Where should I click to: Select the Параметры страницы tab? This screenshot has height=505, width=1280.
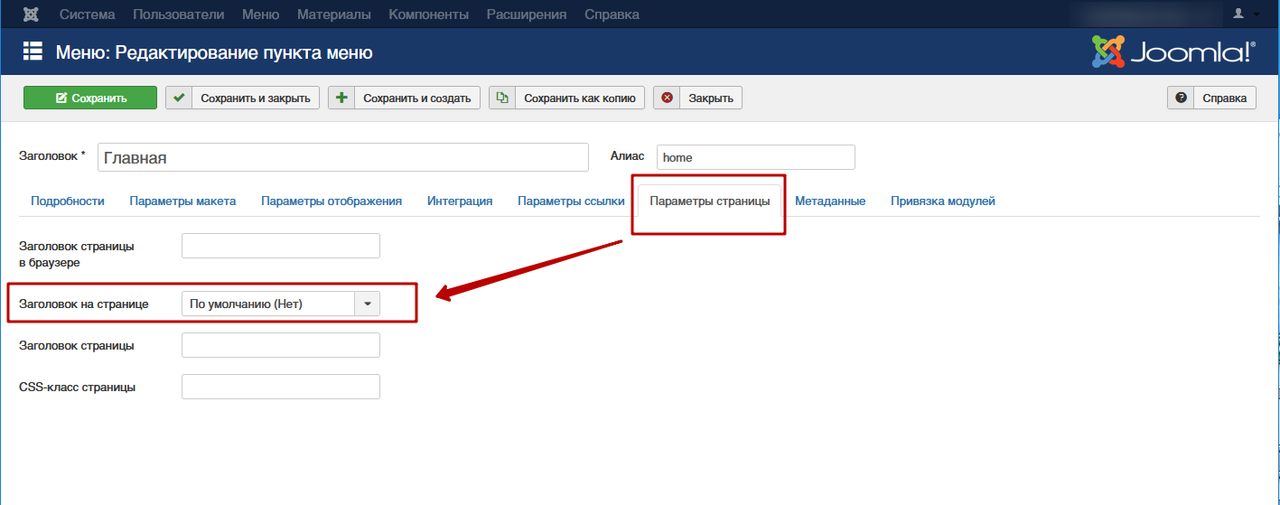(x=710, y=201)
